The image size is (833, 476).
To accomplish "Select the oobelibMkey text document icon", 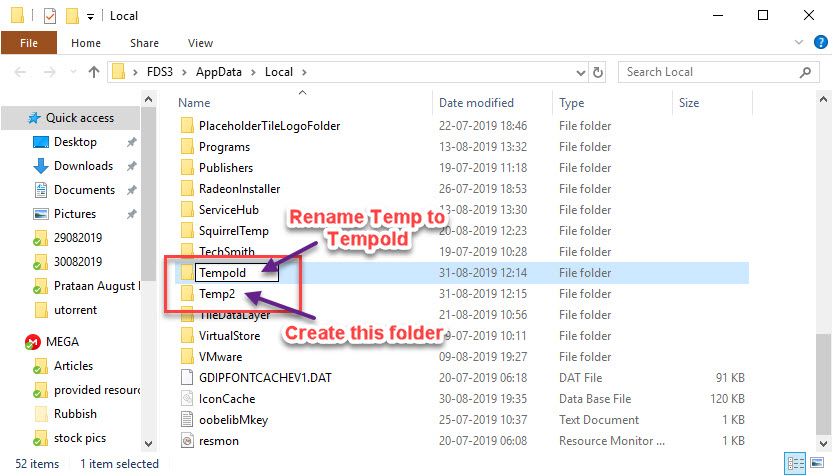I will pyautogui.click(x=187, y=420).
